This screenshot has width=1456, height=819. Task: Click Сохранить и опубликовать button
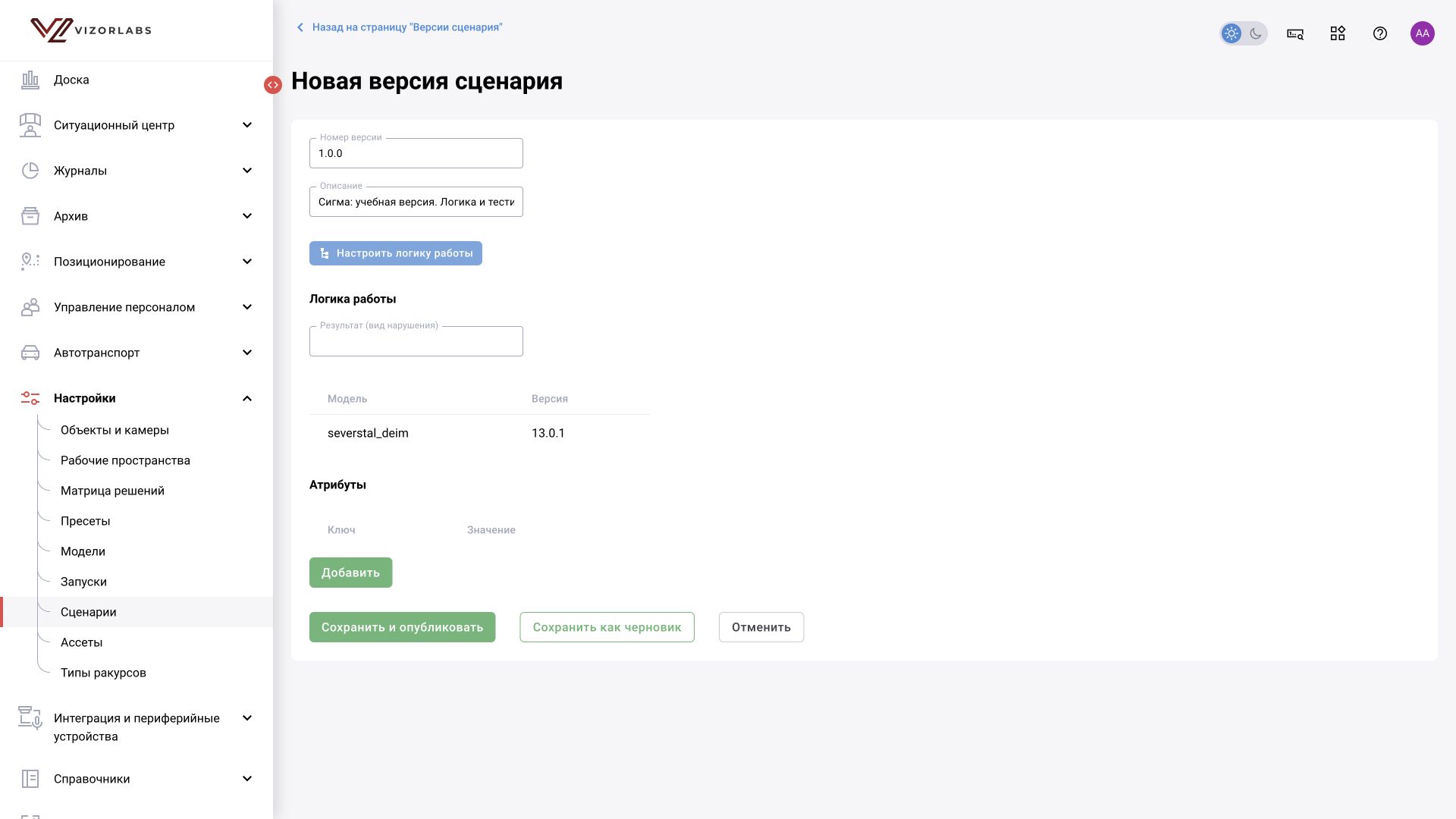pos(402,627)
